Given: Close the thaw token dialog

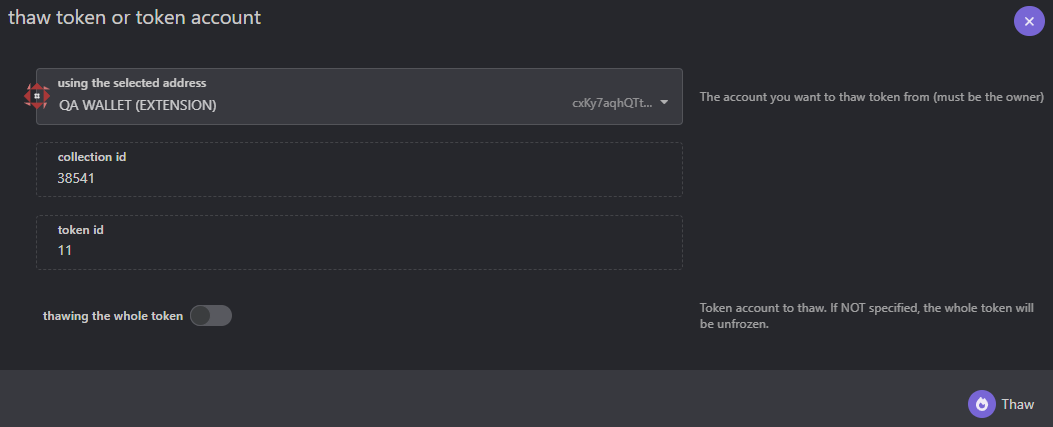Looking at the screenshot, I should coord(1029,21).
